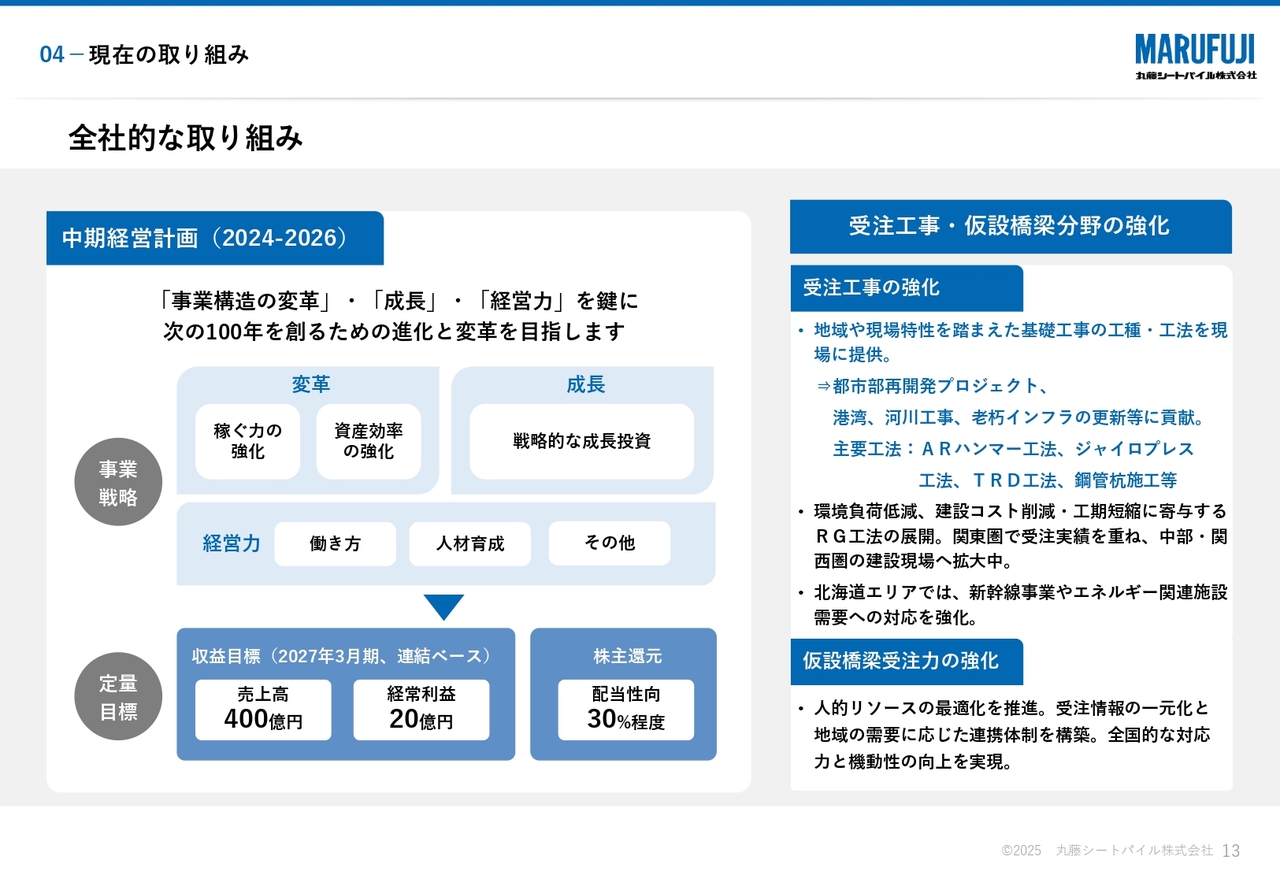Click the 稼ぐ力の強化 box
This screenshot has width=1280, height=886.
(248, 441)
